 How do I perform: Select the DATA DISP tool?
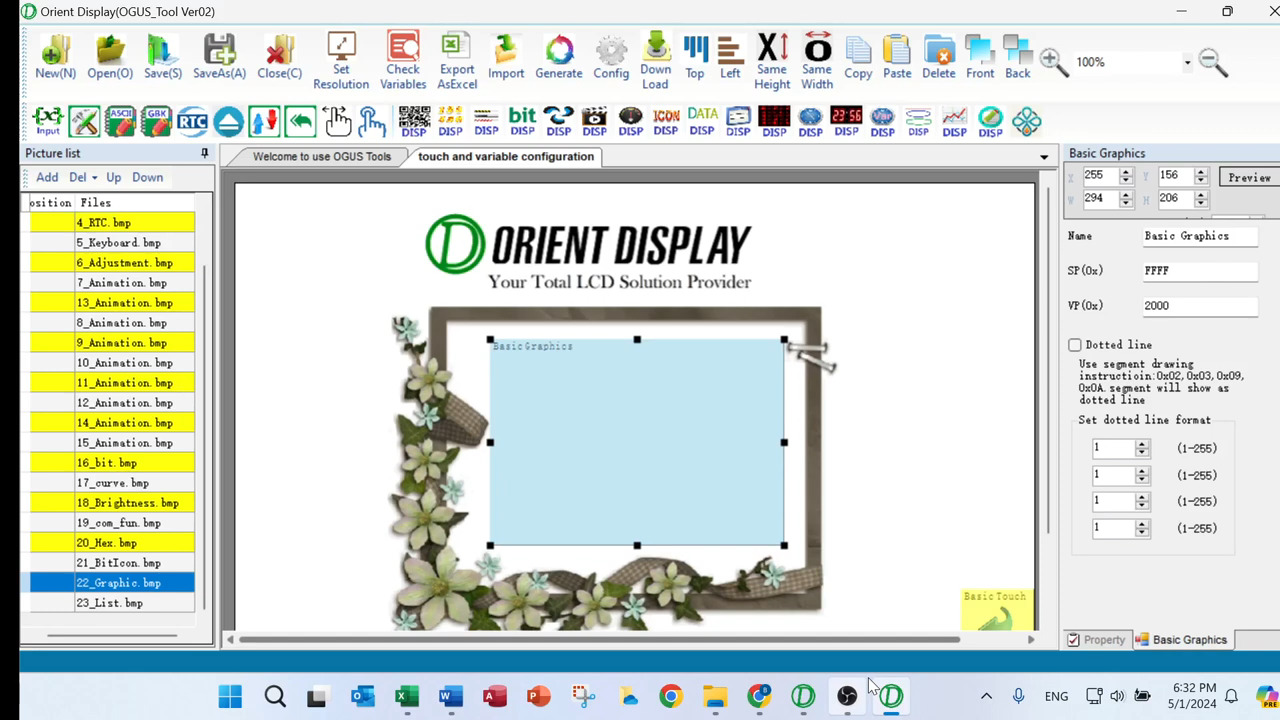click(702, 121)
